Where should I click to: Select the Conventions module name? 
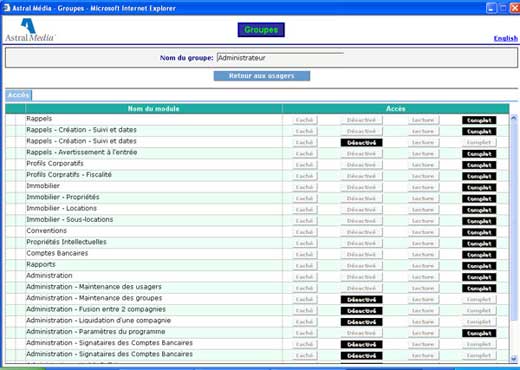coord(46,231)
